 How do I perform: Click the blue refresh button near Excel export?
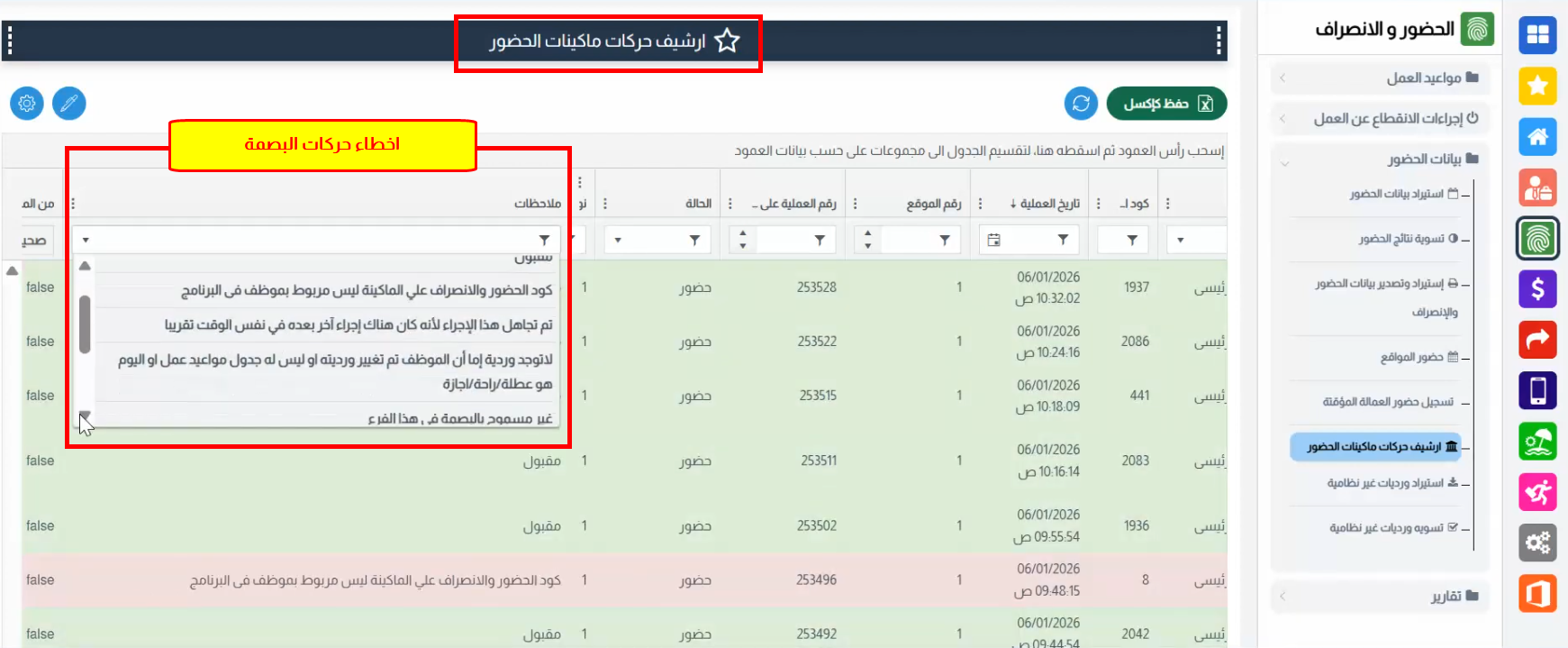(1081, 104)
